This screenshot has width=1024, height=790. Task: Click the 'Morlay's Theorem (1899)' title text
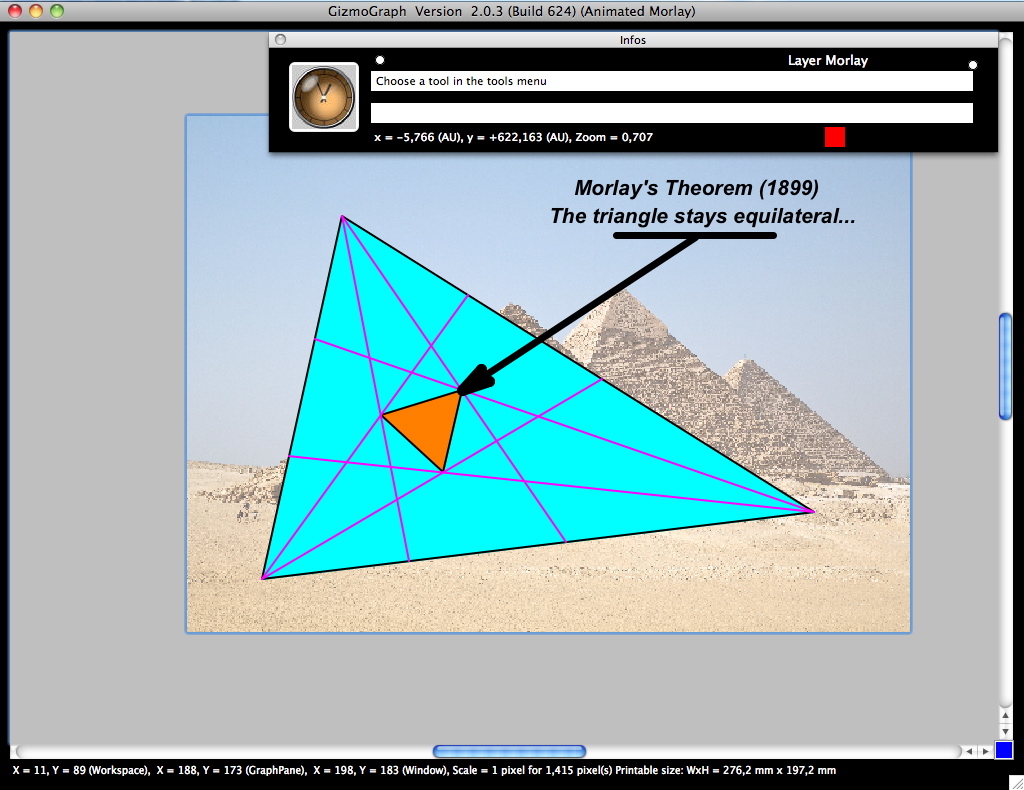pyautogui.click(x=696, y=188)
